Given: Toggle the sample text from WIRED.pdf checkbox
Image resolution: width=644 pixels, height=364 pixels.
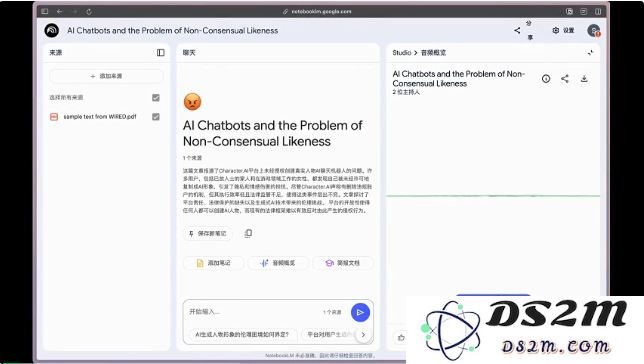Looking at the screenshot, I should point(156,117).
